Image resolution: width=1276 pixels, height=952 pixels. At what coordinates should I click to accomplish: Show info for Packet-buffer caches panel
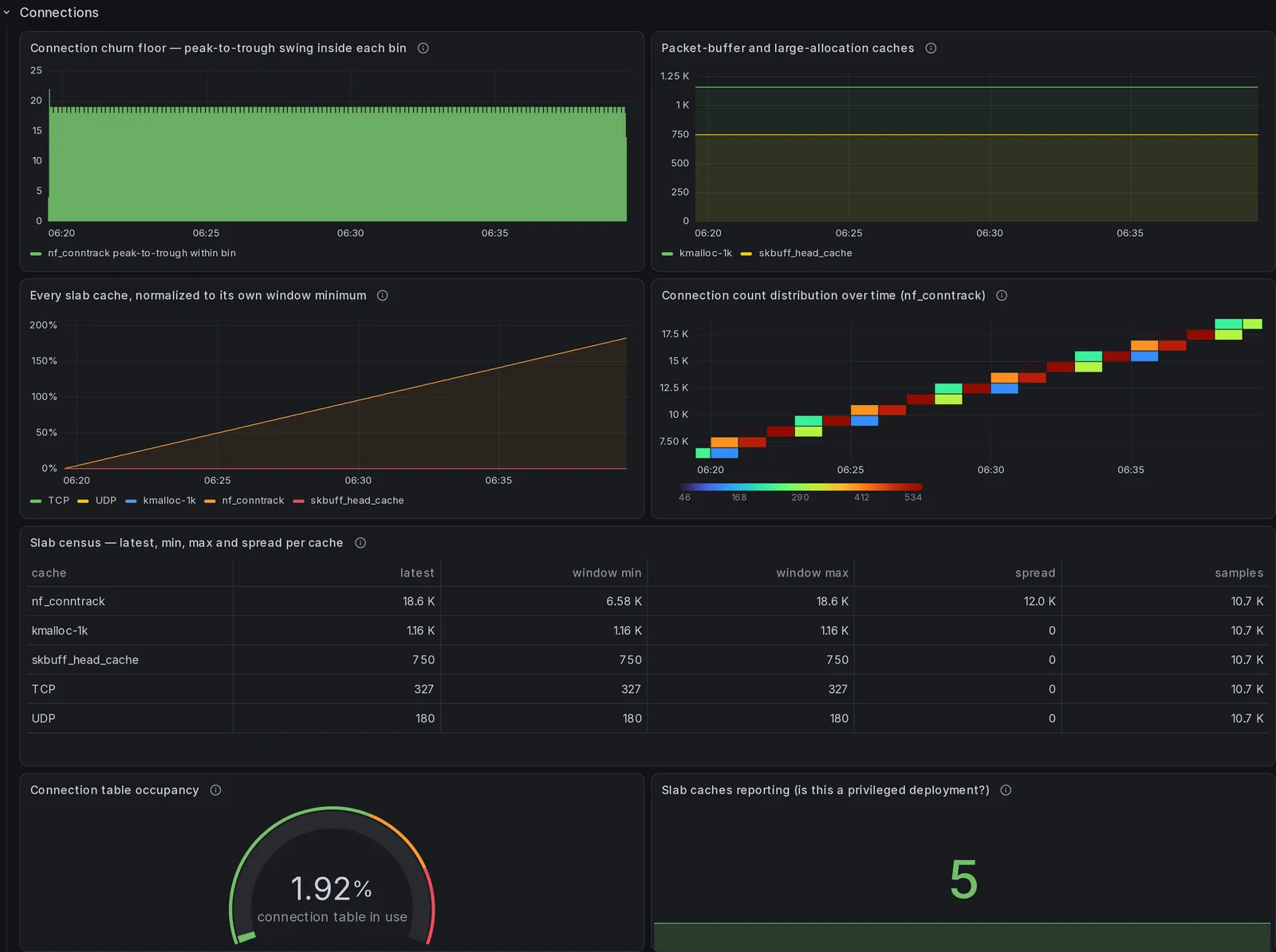(x=931, y=48)
